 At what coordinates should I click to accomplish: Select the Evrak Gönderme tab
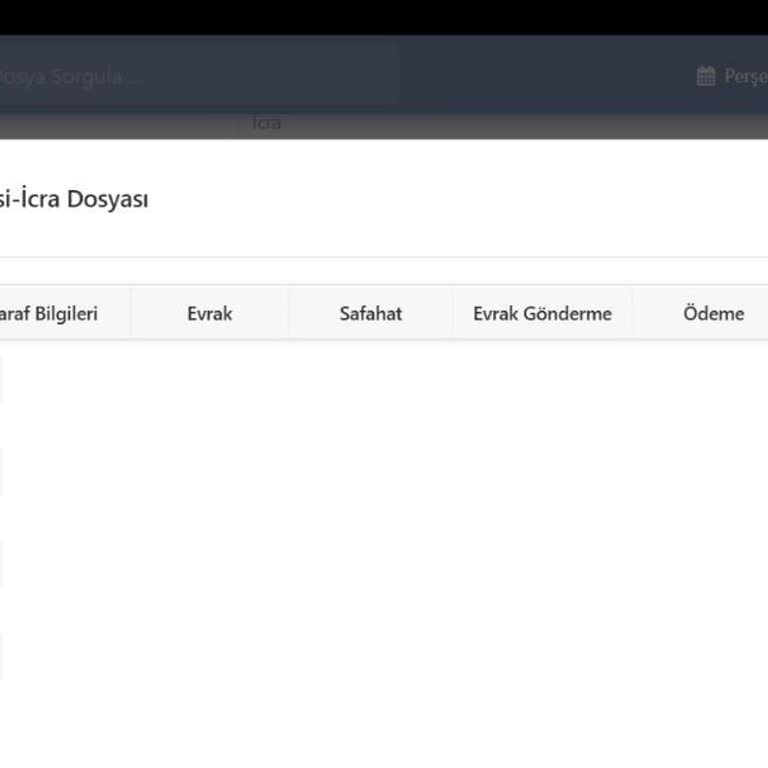(x=543, y=313)
